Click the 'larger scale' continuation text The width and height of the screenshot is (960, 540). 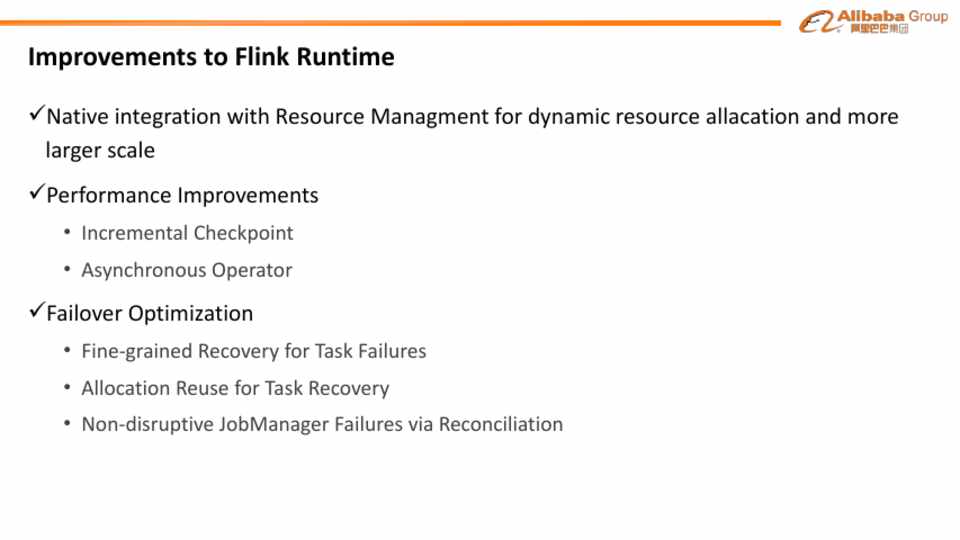(100, 151)
